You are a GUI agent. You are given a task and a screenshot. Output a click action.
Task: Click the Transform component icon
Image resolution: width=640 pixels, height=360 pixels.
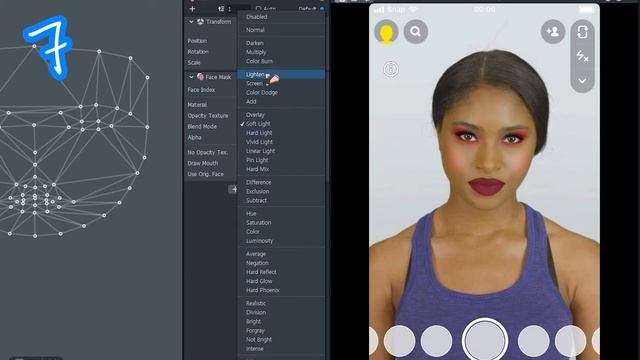coord(200,22)
